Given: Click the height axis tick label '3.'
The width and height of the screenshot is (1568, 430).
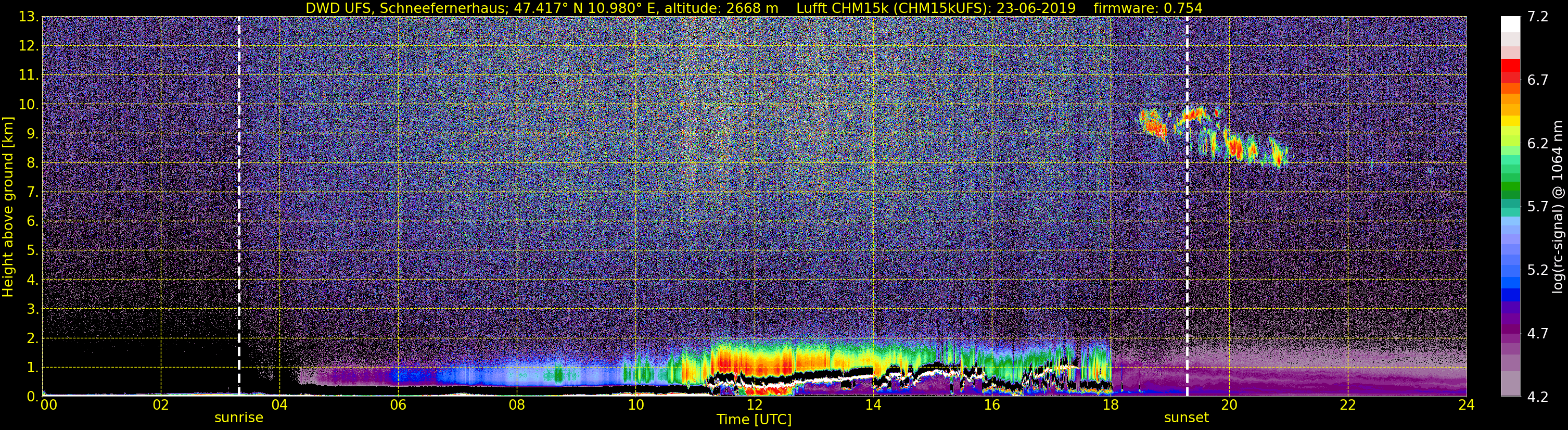Looking at the screenshot, I should pyautogui.click(x=32, y=309).
